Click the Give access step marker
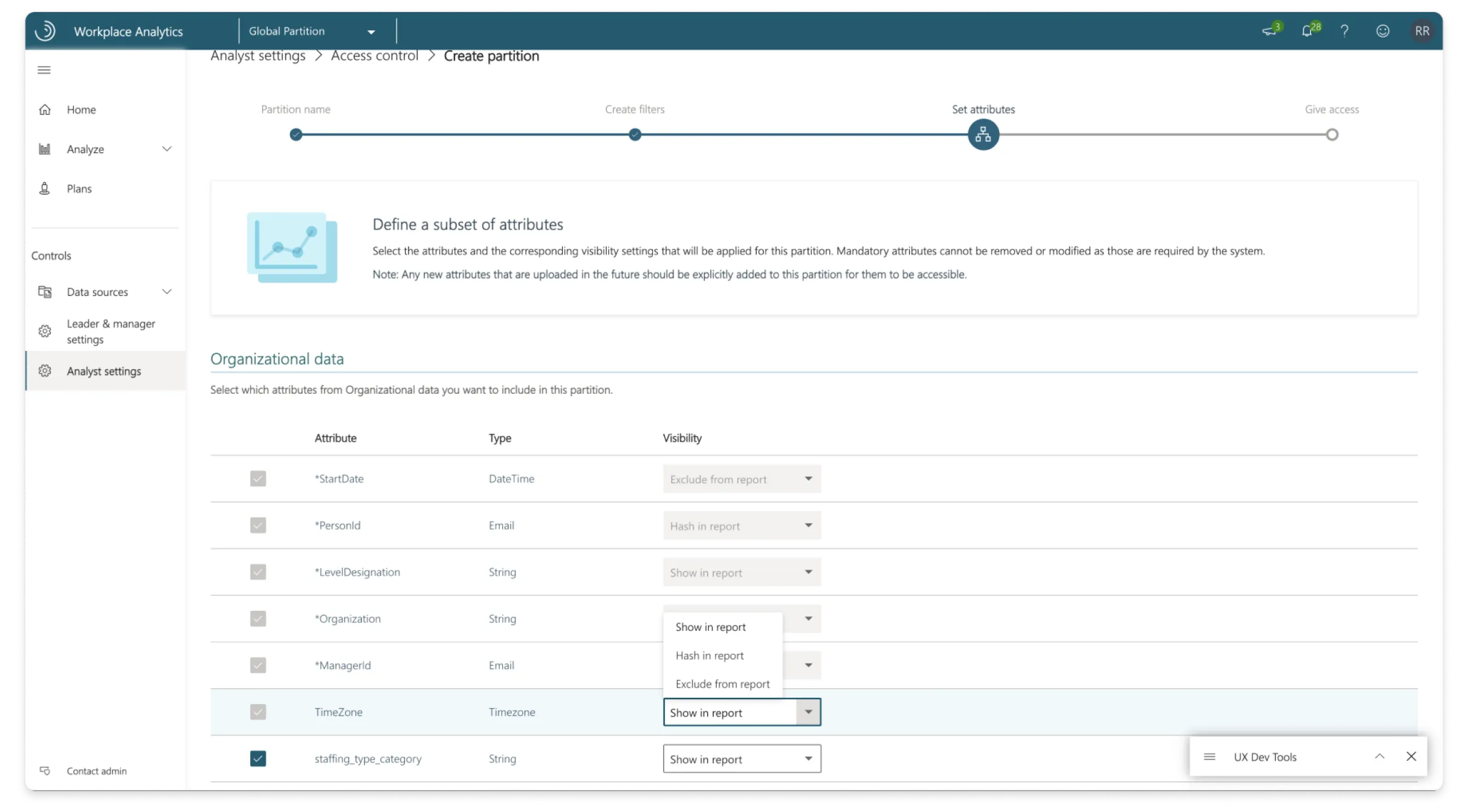 click(x=1331, y=135)
